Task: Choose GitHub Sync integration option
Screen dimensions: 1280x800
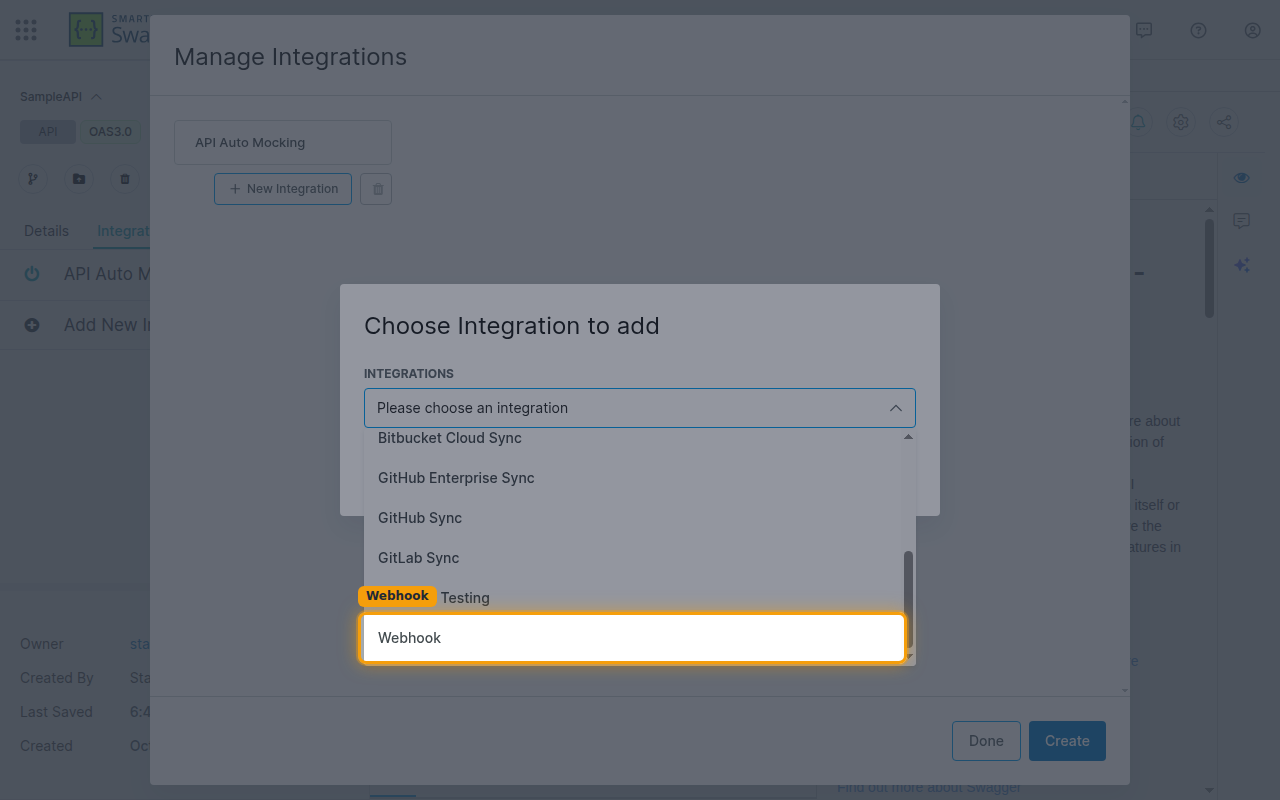Action: point(633,518)
